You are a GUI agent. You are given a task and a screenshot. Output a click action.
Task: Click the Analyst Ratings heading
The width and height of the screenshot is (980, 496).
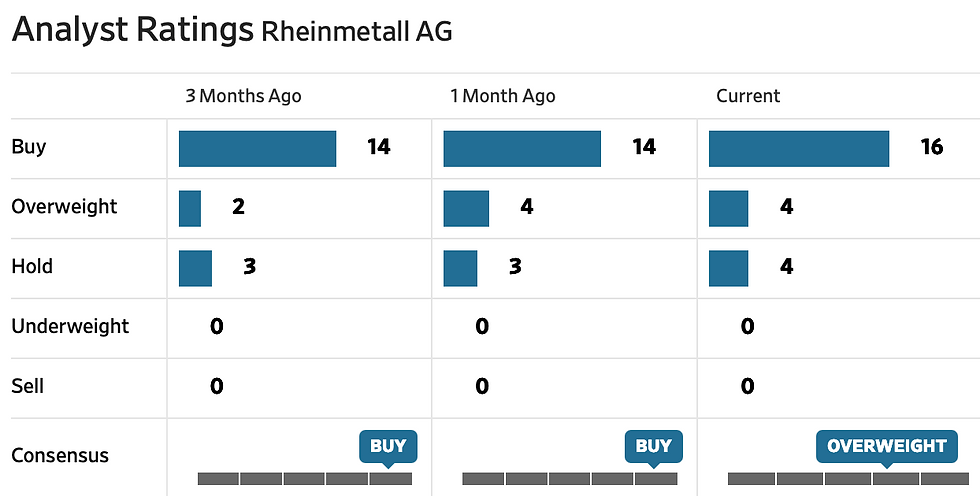tap(132, 30)
